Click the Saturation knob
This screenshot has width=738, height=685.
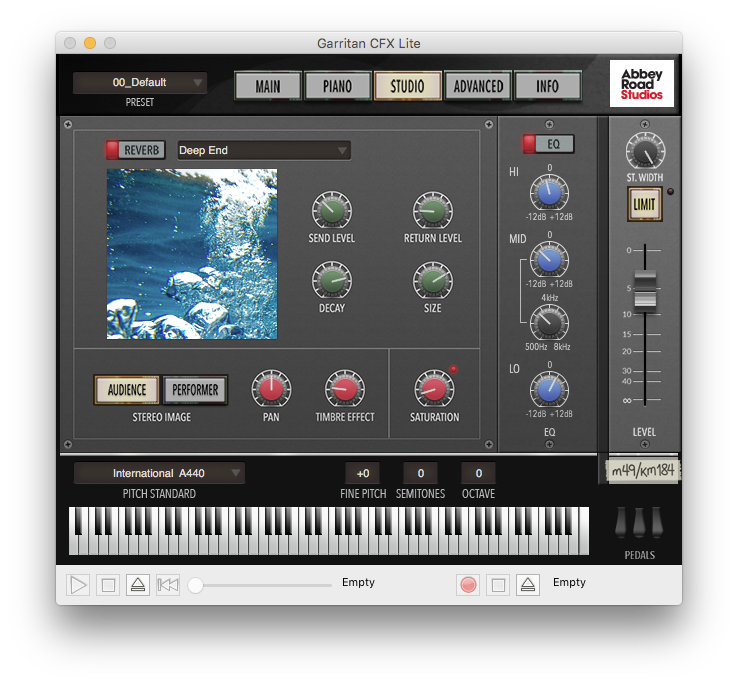pos(434,389)
